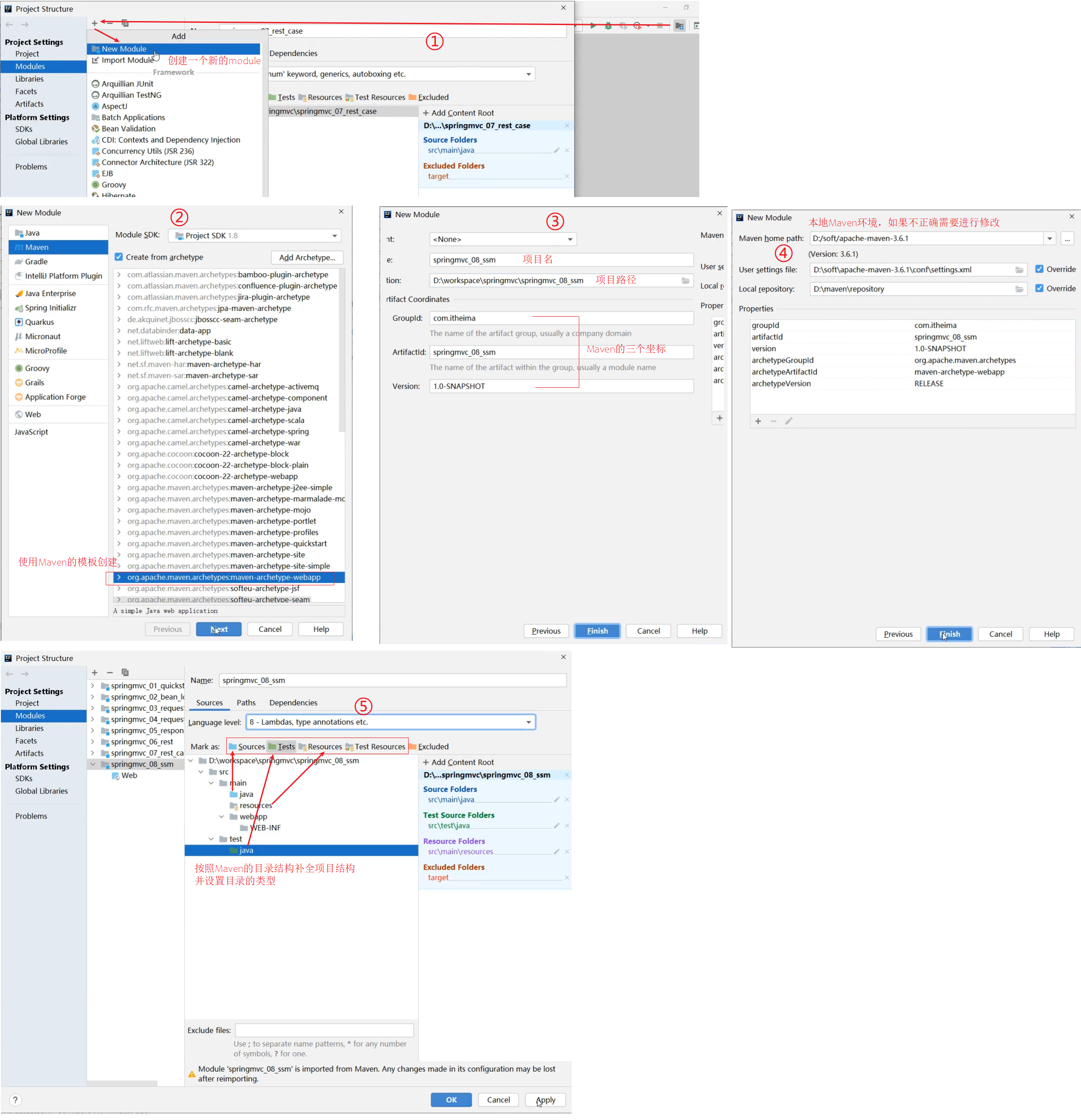Open the Module SDK dropdown selector
The image size is (1081, 1120).
coord(255,234)
